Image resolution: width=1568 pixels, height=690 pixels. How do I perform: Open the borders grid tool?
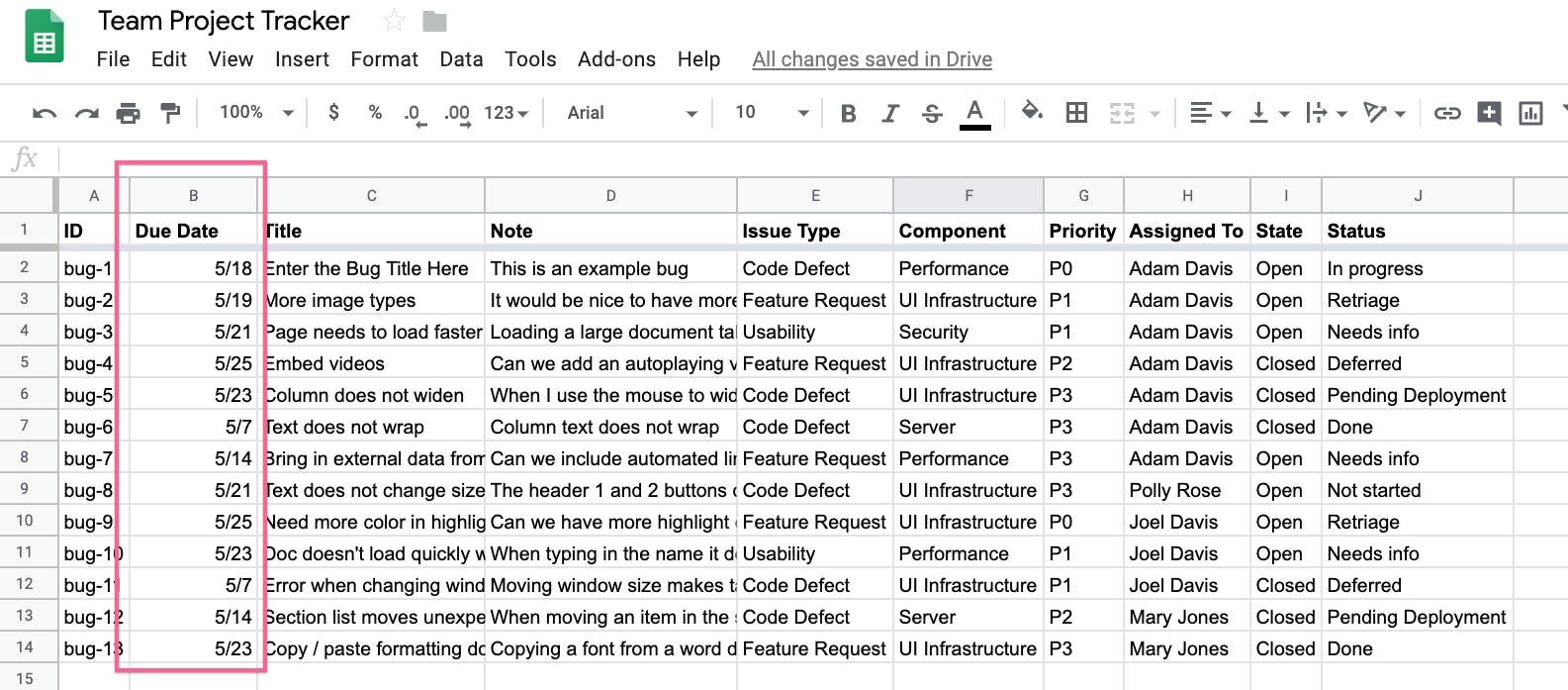point(1076,113)
